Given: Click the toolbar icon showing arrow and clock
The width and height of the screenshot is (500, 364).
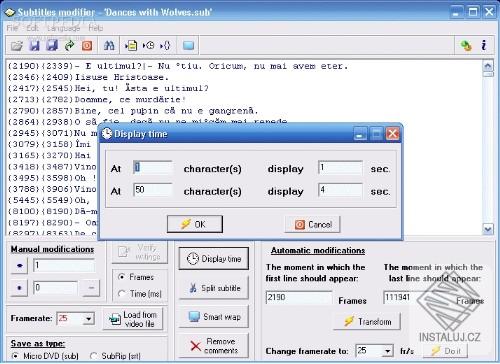Looking at the screenshot, I should (x=148, y=45).
